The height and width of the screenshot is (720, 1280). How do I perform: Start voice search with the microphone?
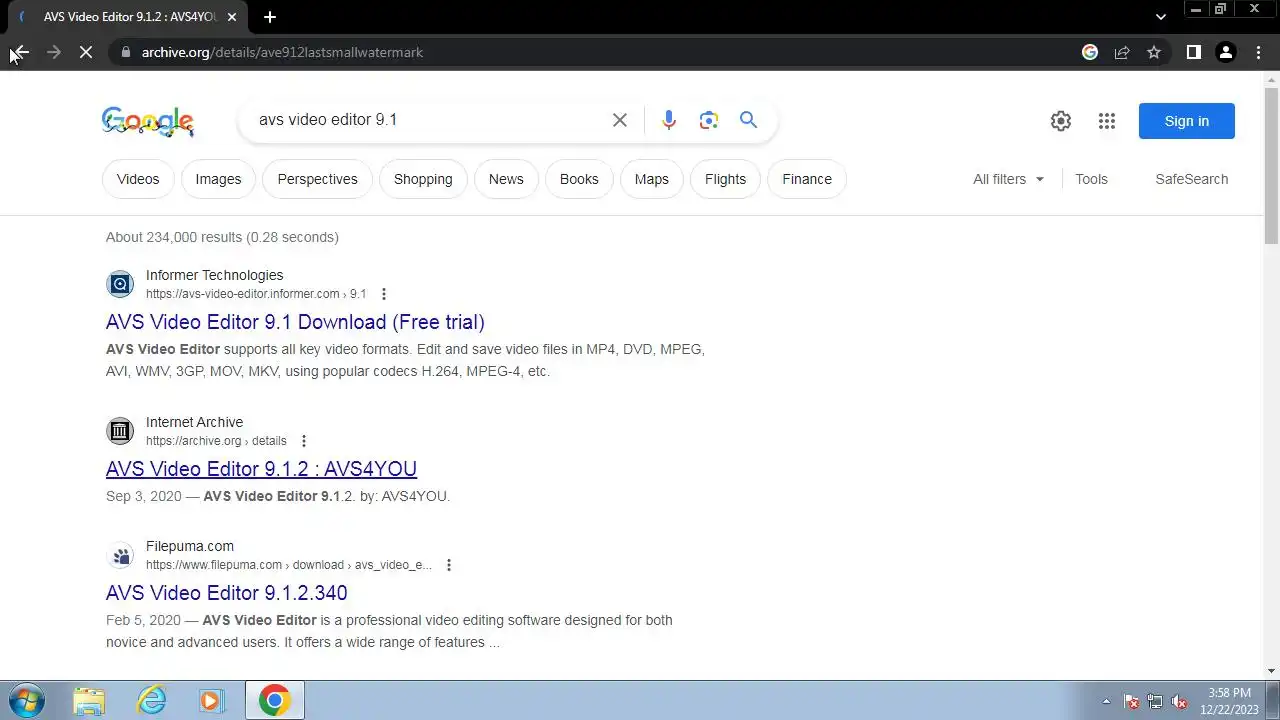tap(669, 120)
